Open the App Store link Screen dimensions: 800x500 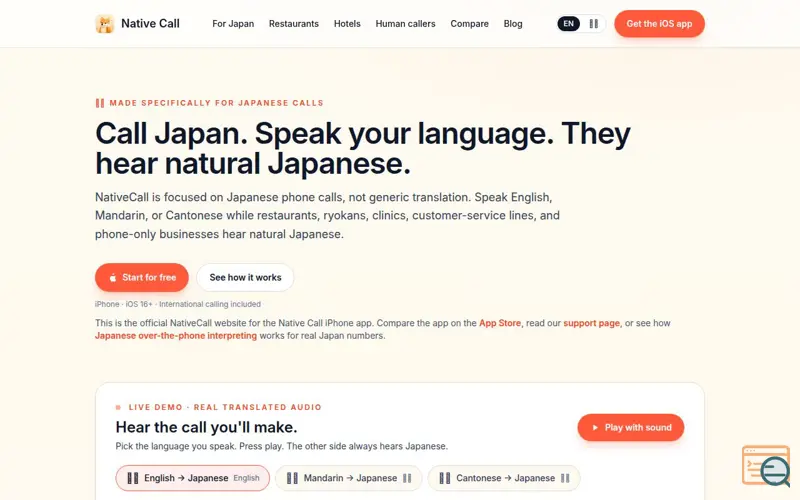(x=500, y=323)
